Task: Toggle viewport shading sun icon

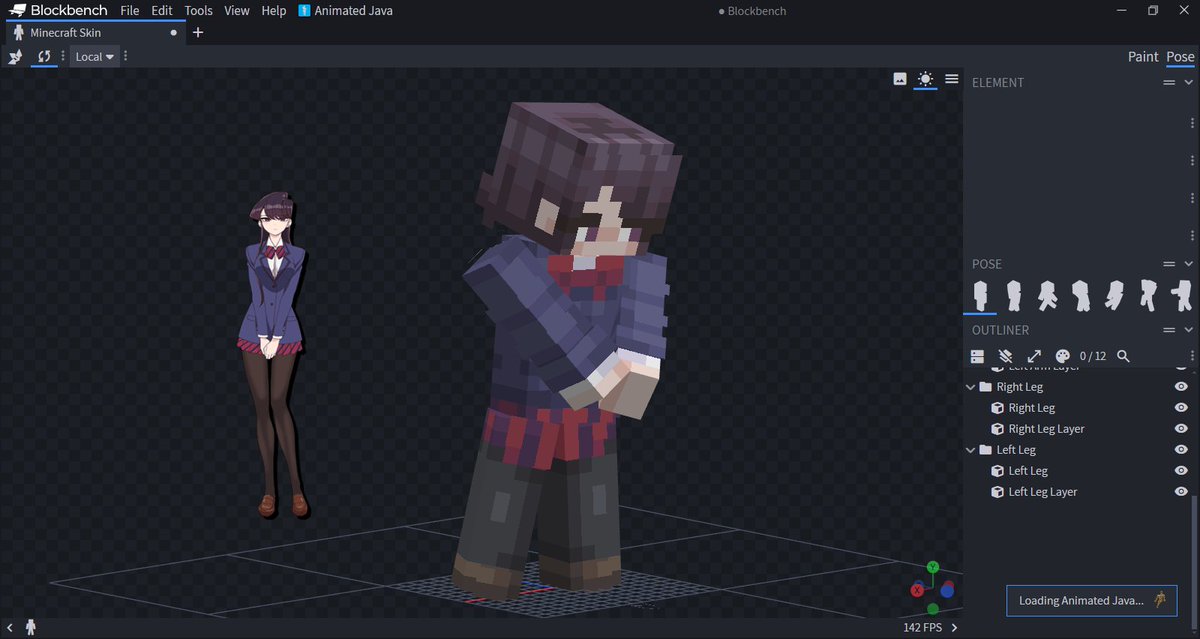Action: coord(925,79)
